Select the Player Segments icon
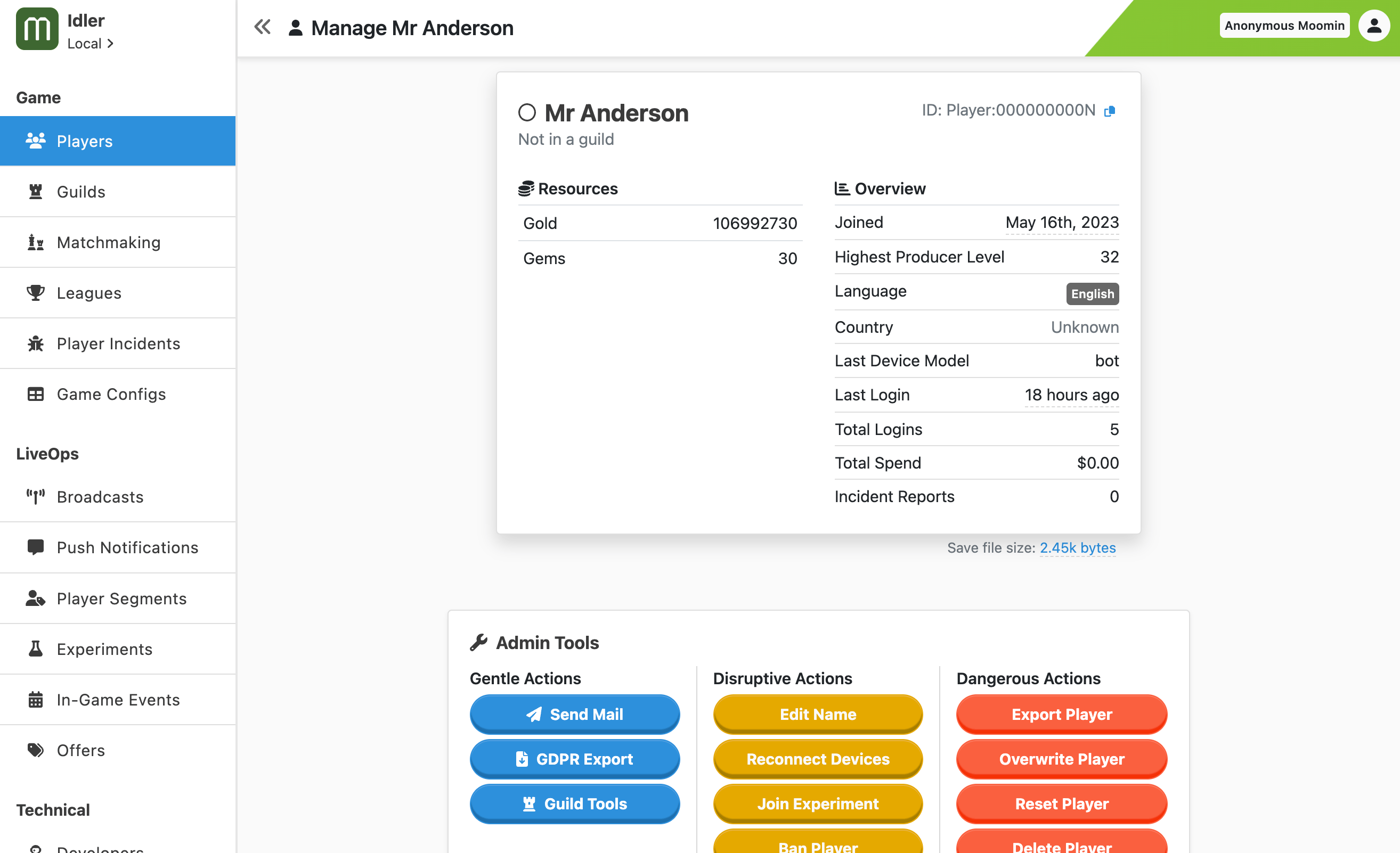Image resolution: width=1400 pixels, height=853 pixels. [36, 598]
